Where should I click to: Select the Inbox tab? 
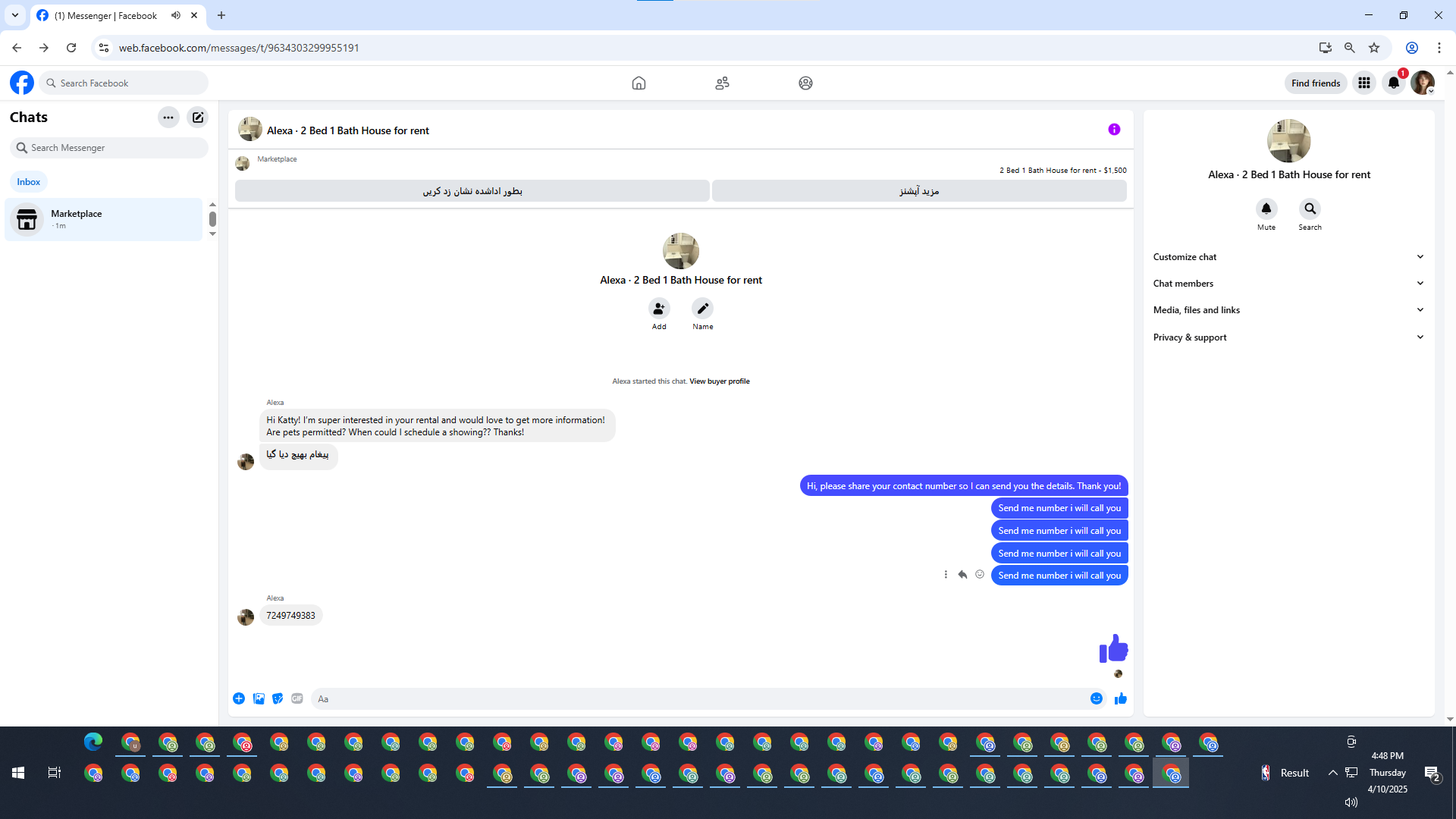(29, 182)
